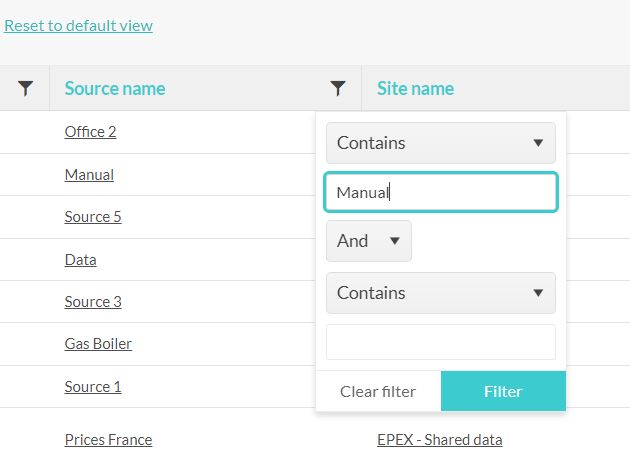Open the Prices France source link
This screenshot has height=452, width=630.
click(x=108, y=440)
